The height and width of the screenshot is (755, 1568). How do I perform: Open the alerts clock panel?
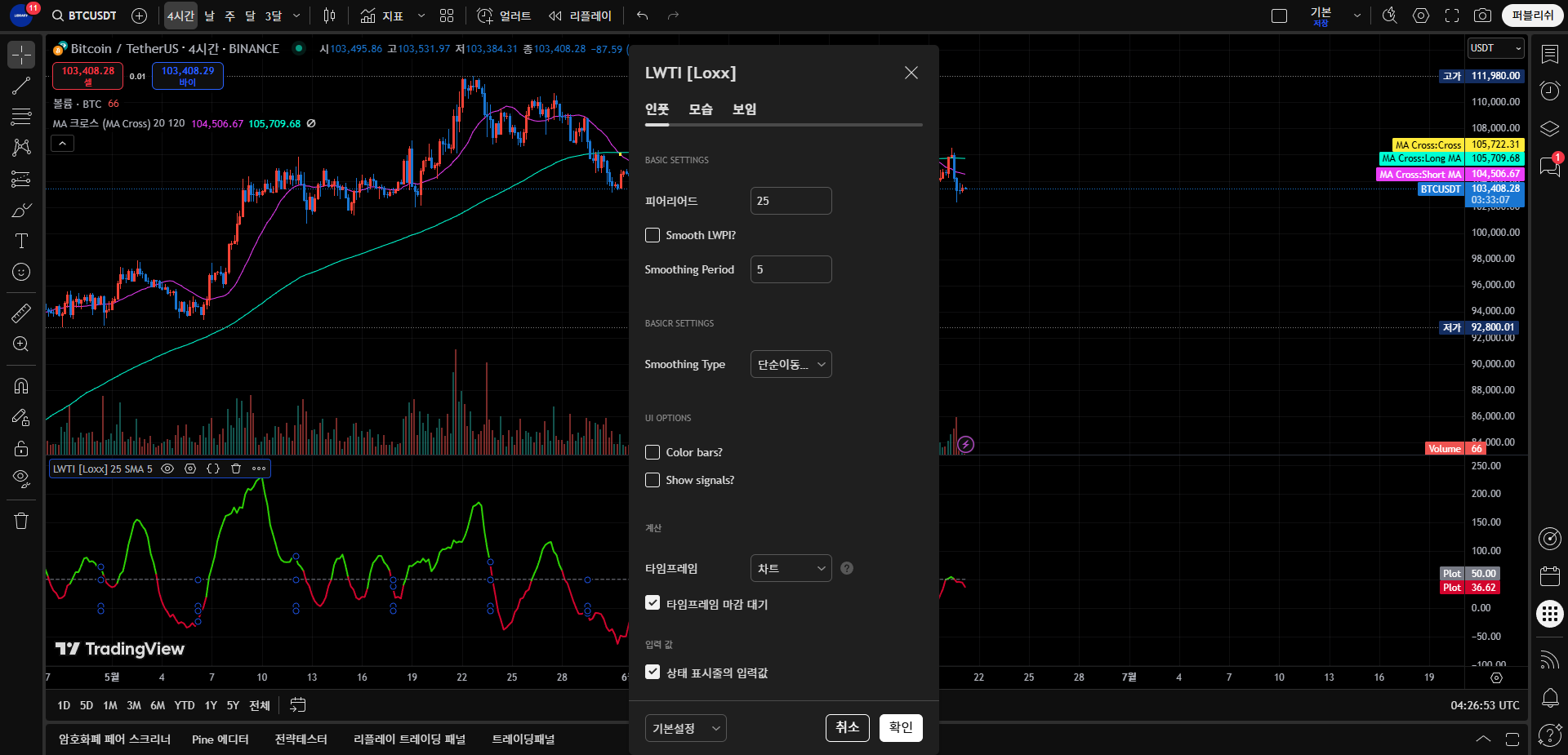(x=1549, y=91)
